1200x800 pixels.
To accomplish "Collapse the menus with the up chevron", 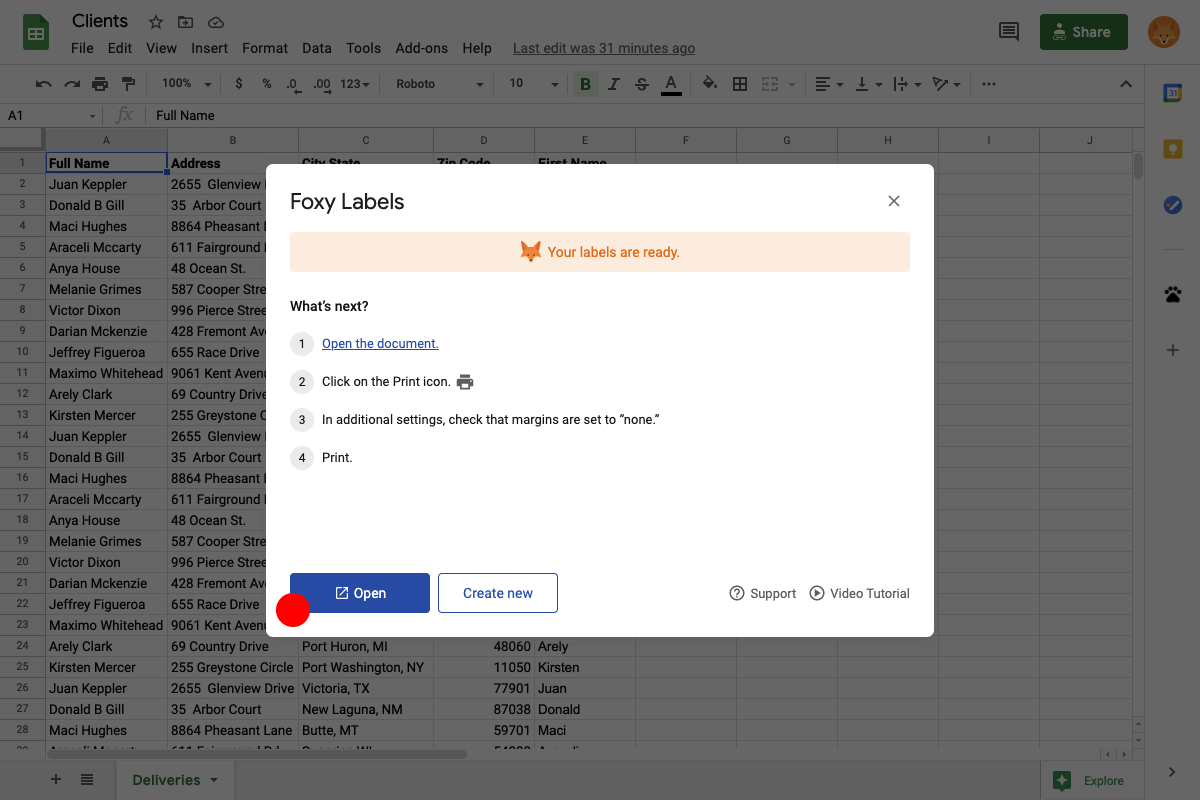I will (1125, 84).
